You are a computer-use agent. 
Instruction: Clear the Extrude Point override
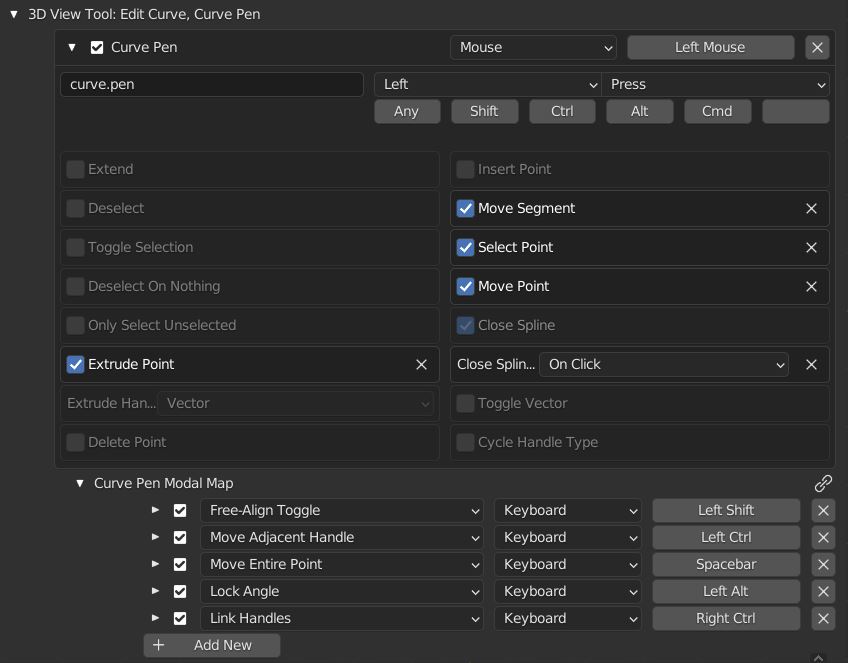click(x=421, y=364)
